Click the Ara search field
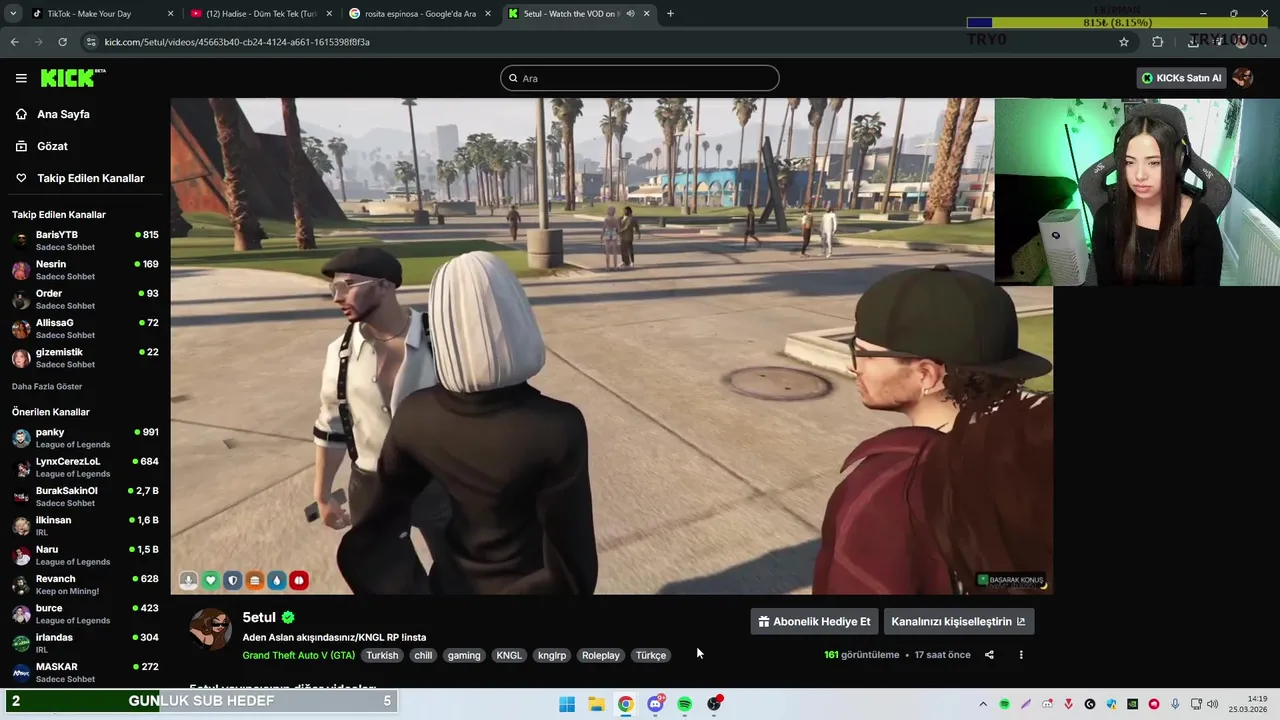Viewport: 1280px width, 720px height. [640, 78]
